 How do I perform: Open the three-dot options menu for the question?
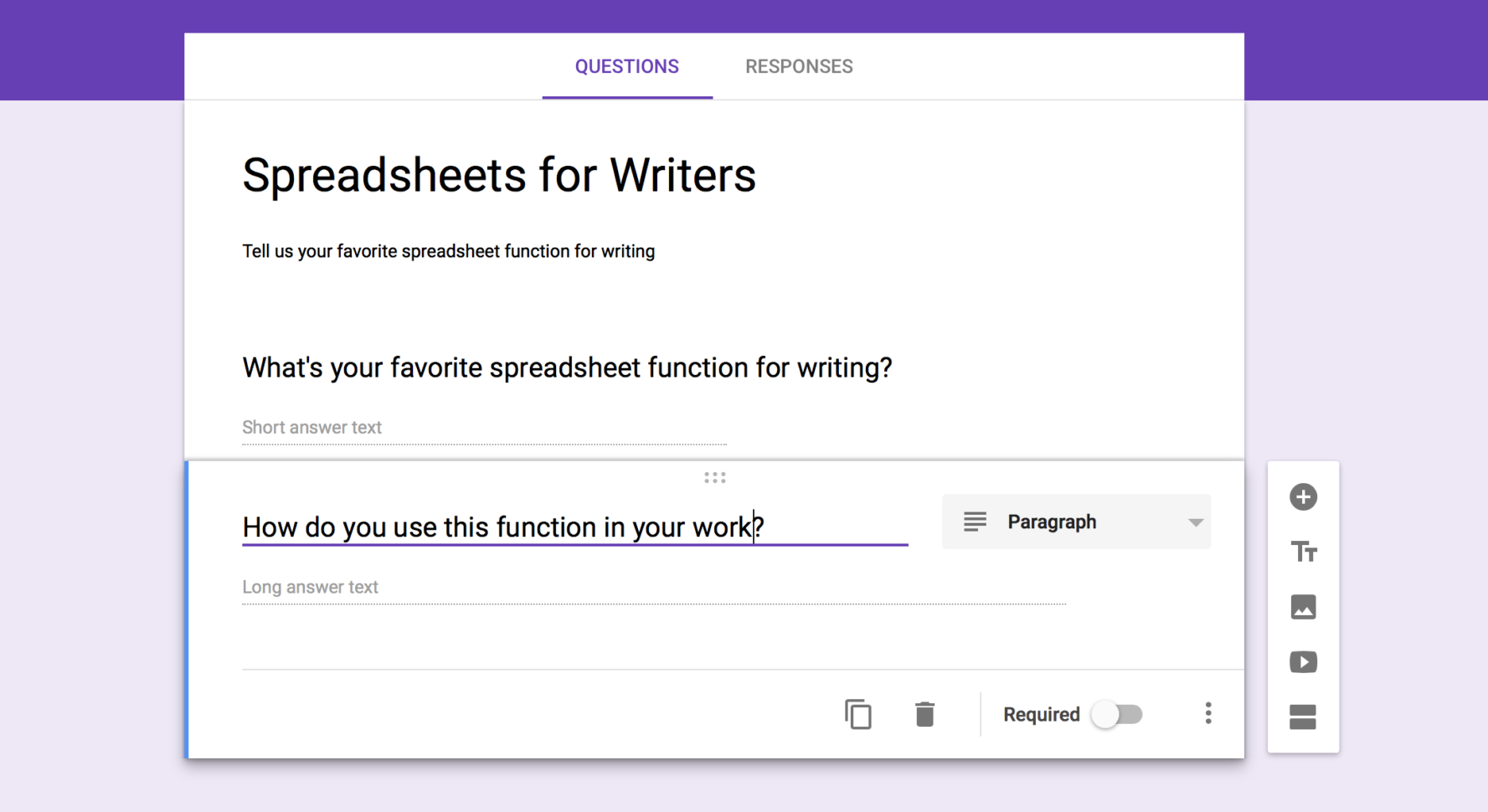[x=1208, y=714]
